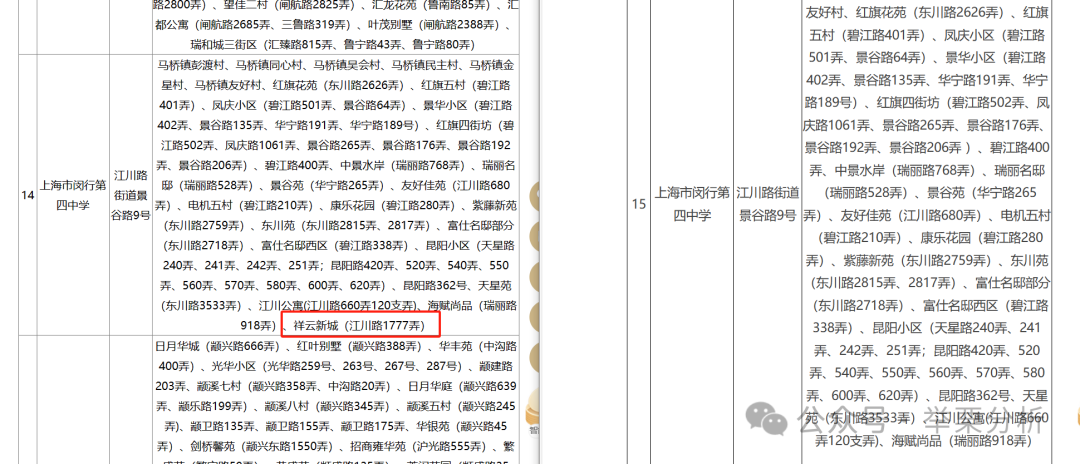This screenshot has width=1080, height=464.
Task: Click 江川路街道景谷路9号 address cell in row 14
Action: [131, 195]
